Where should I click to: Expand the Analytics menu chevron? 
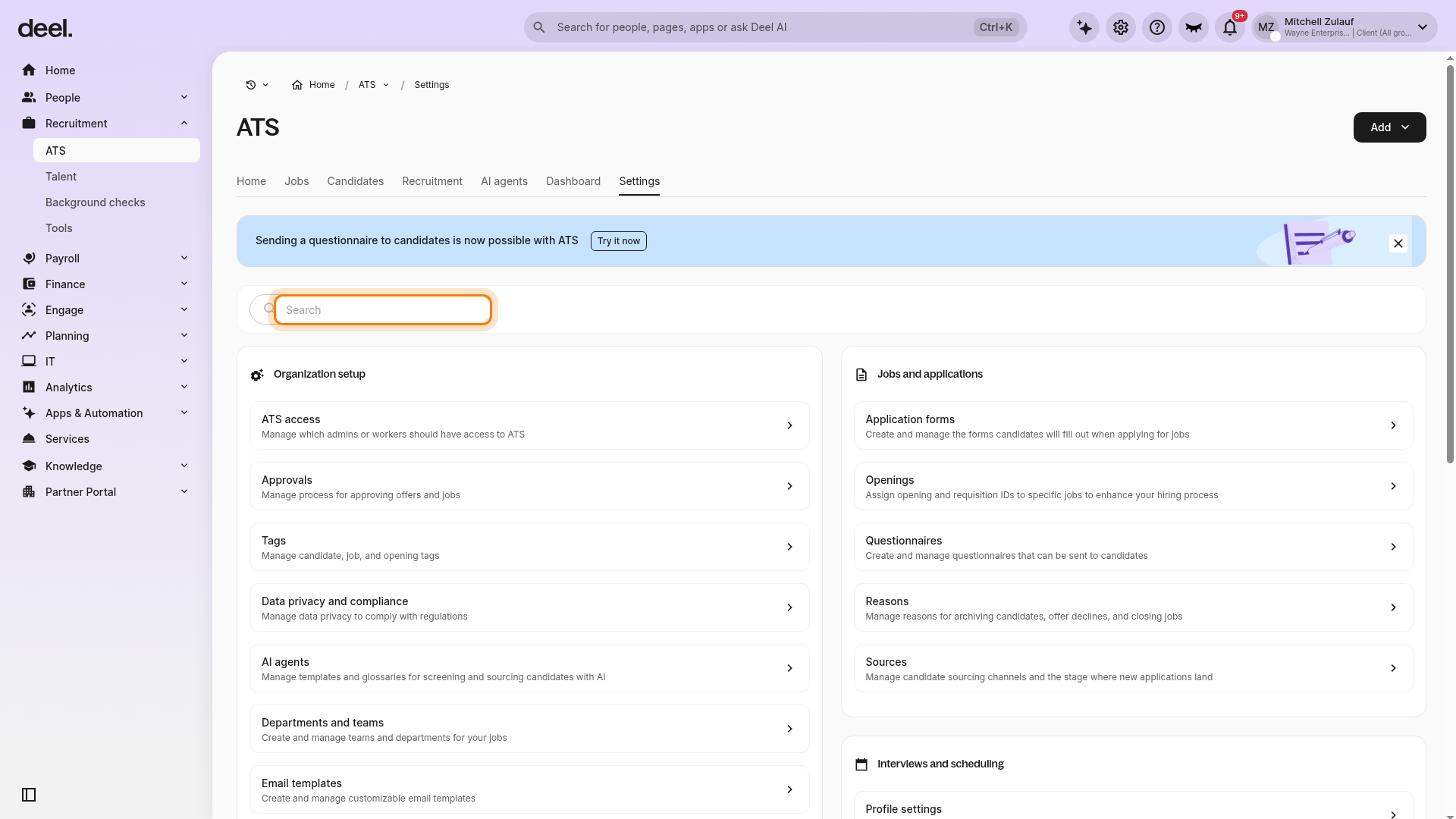coord(184,388)
